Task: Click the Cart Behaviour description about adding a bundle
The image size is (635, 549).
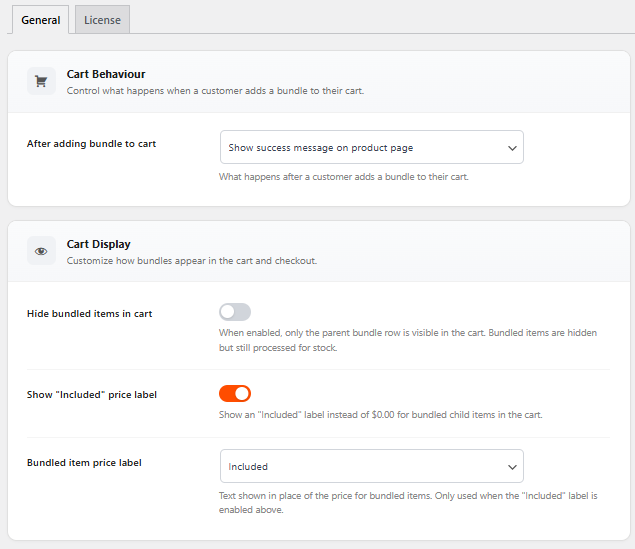Action: click(215, 91)
